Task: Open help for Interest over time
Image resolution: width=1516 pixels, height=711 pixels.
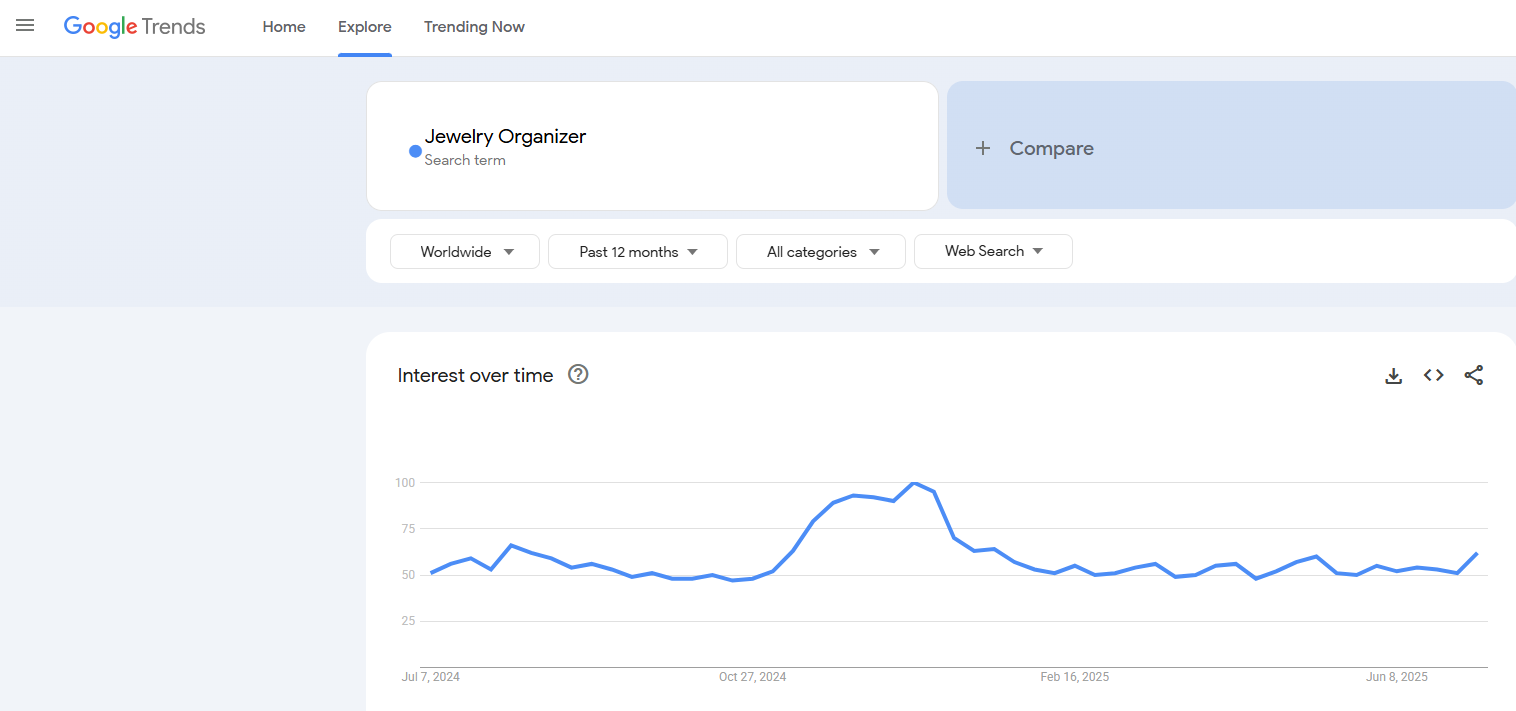Action: tap(578, 375)
